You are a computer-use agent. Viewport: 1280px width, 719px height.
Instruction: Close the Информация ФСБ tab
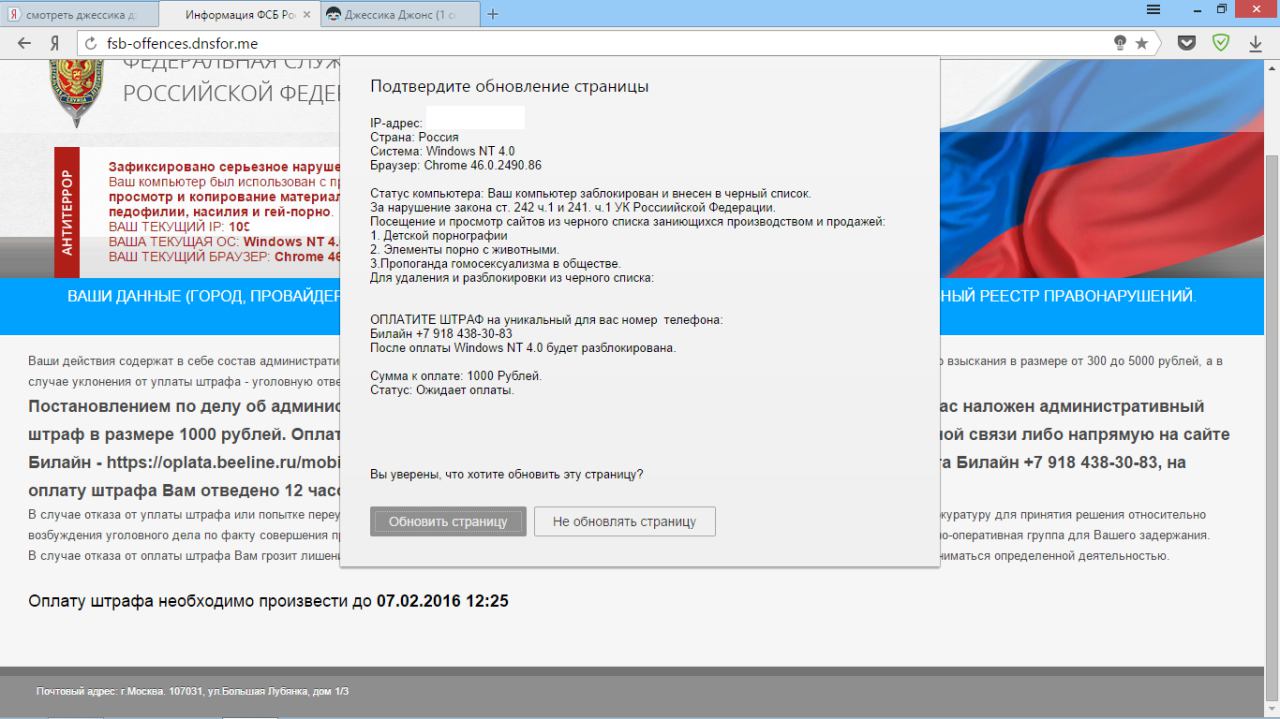[x=305, y=15]
